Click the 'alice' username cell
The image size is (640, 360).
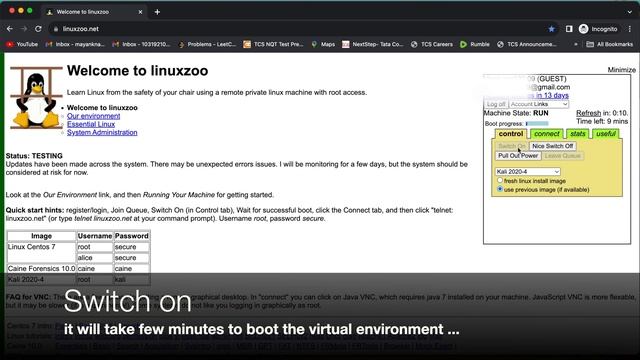(95, 258)
